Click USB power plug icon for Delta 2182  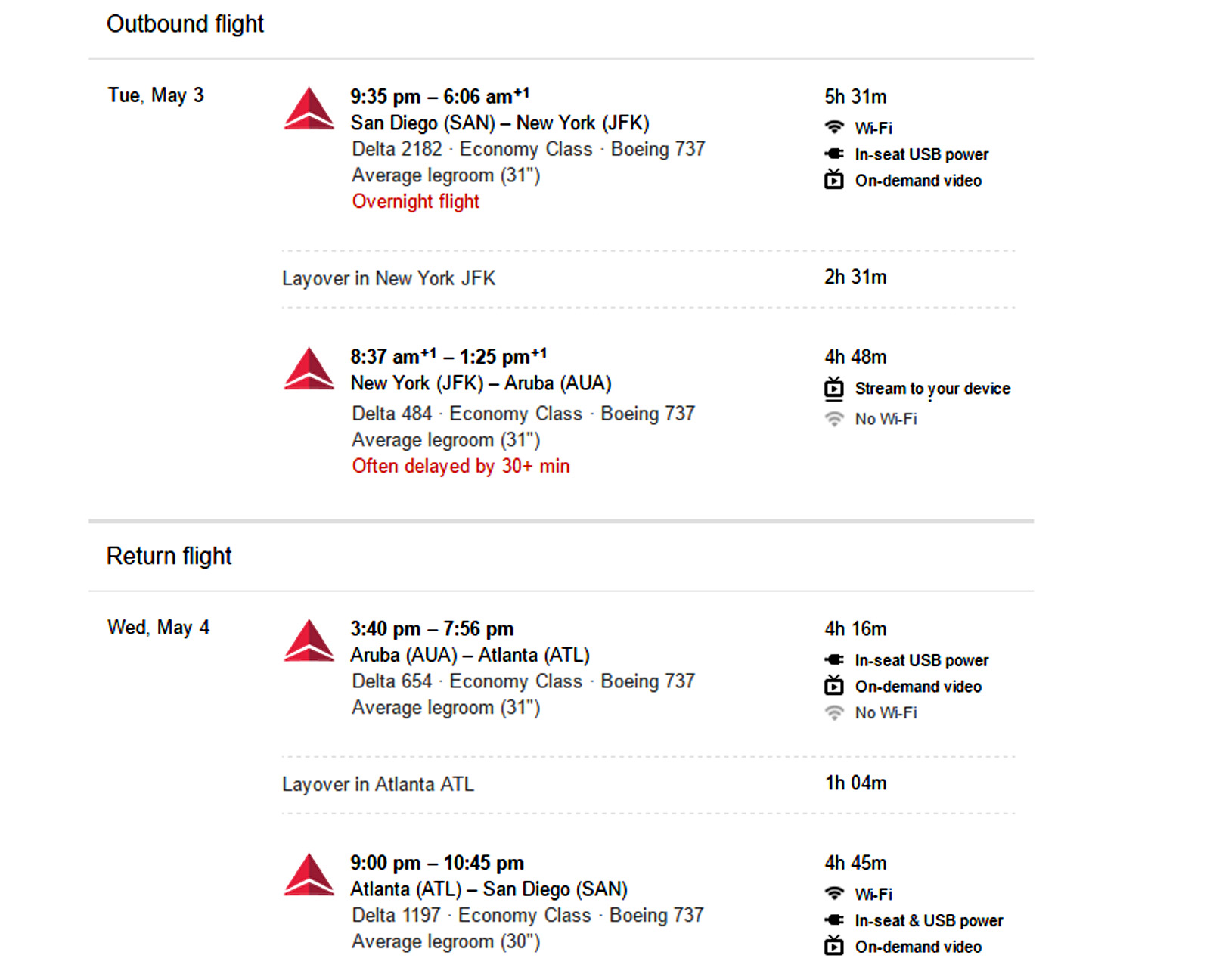tap(834, 154)
